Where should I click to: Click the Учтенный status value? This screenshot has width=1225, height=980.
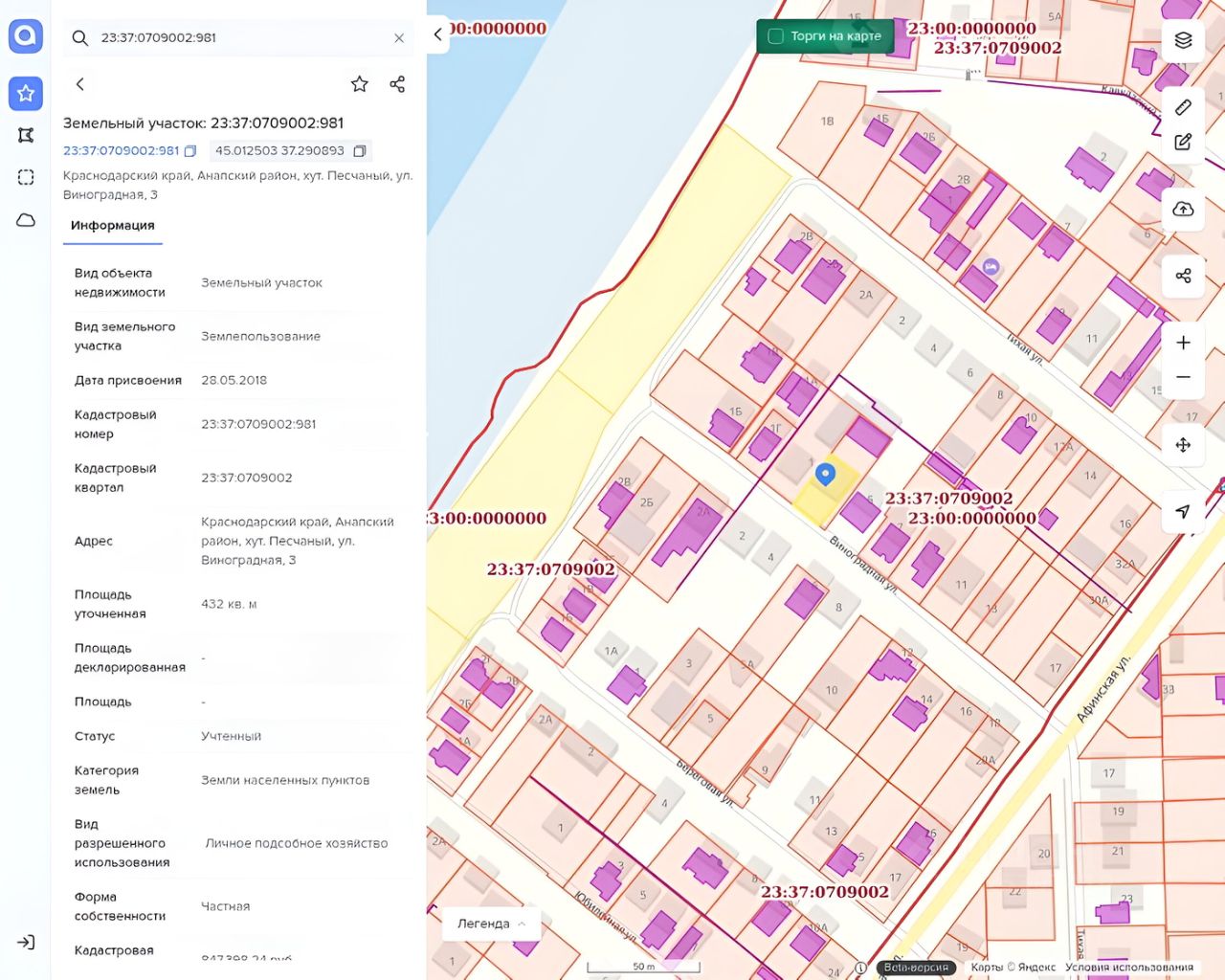(x=232, y=736)
